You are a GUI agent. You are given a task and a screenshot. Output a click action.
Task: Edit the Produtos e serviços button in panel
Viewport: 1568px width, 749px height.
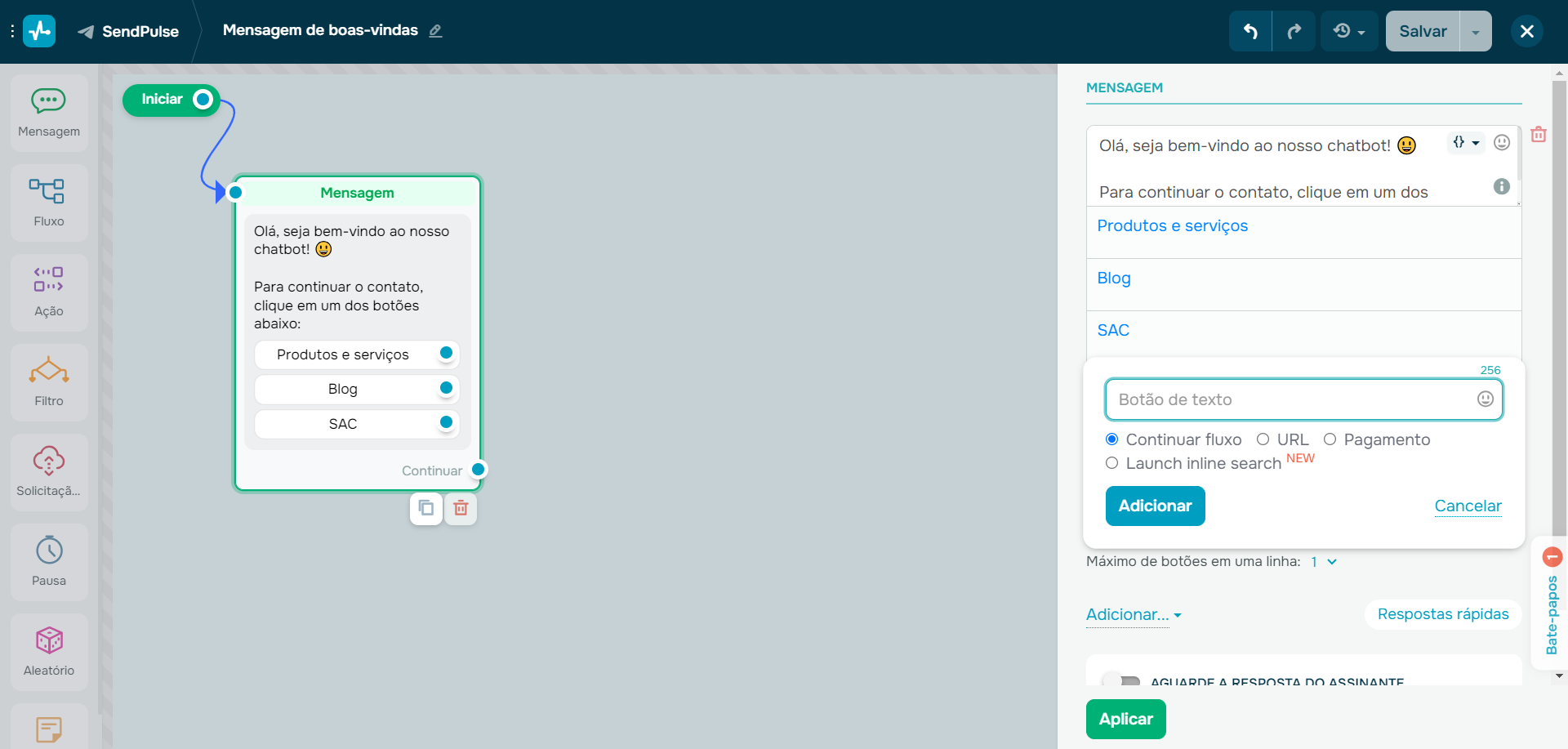pyautogui.click(x=1303, y=232)
